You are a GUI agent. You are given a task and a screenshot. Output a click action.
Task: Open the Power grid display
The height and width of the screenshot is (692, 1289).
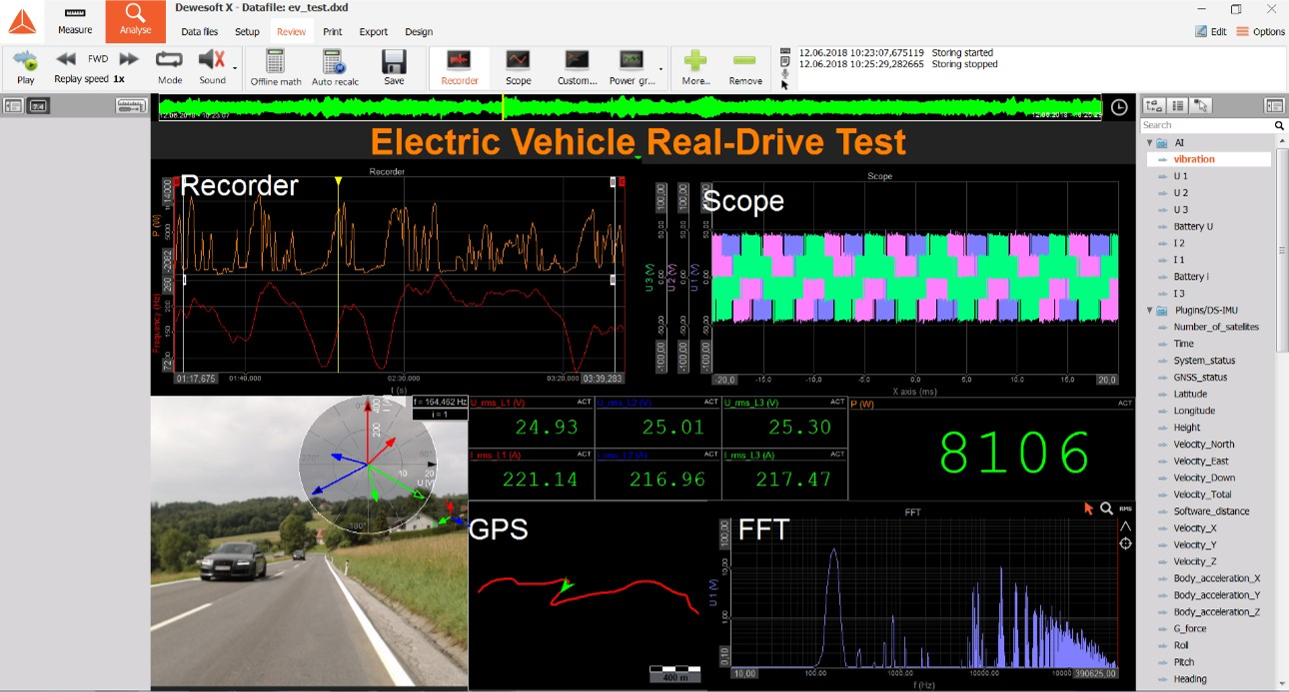(x=631, y=67)
